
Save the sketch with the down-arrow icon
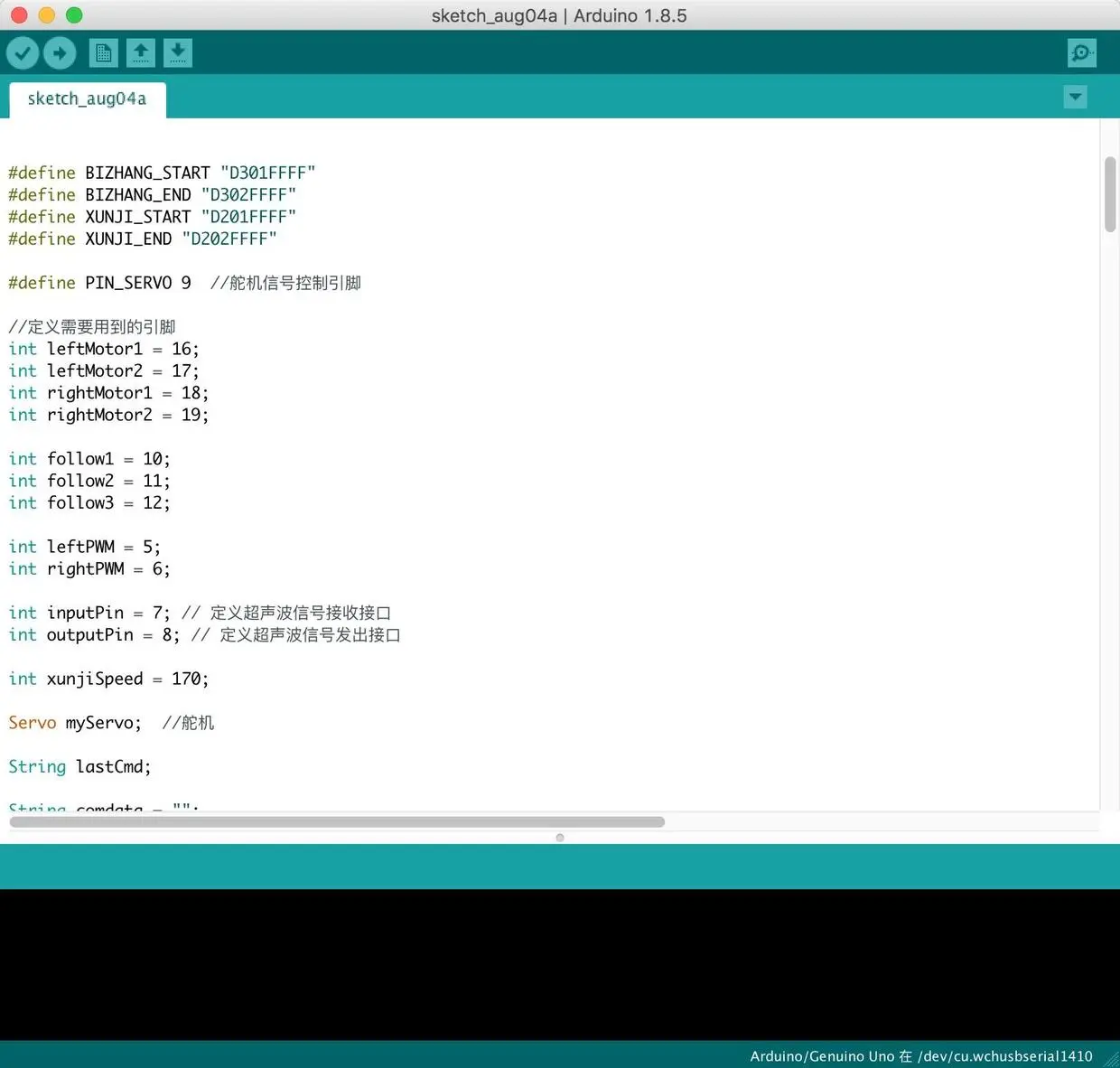pyautogui.click(x=178, y=53)
